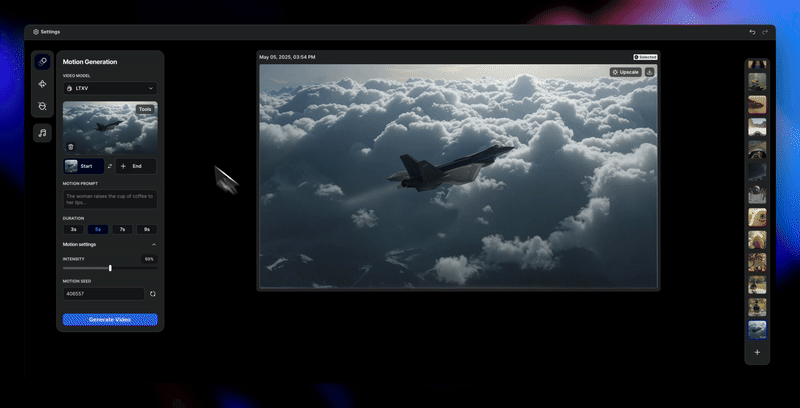Open the music note audio tool
This screenshot has width=800, height=408.
(x=42, y=133)
